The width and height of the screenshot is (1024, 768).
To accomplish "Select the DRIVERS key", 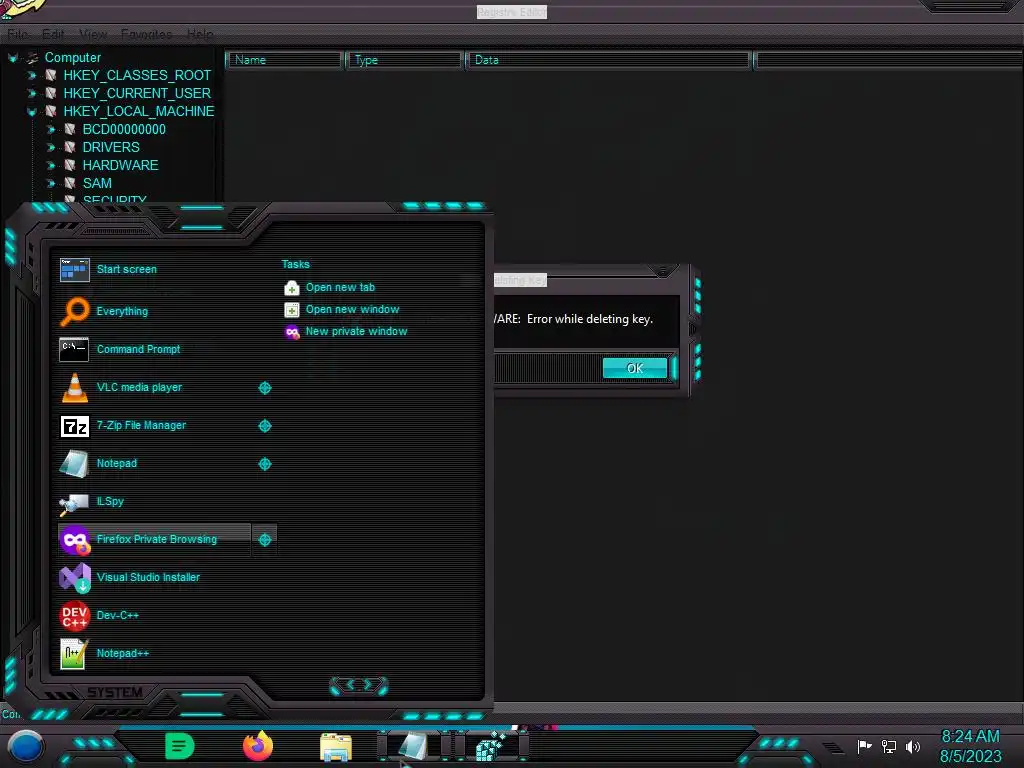I will [x=111, y=148].
